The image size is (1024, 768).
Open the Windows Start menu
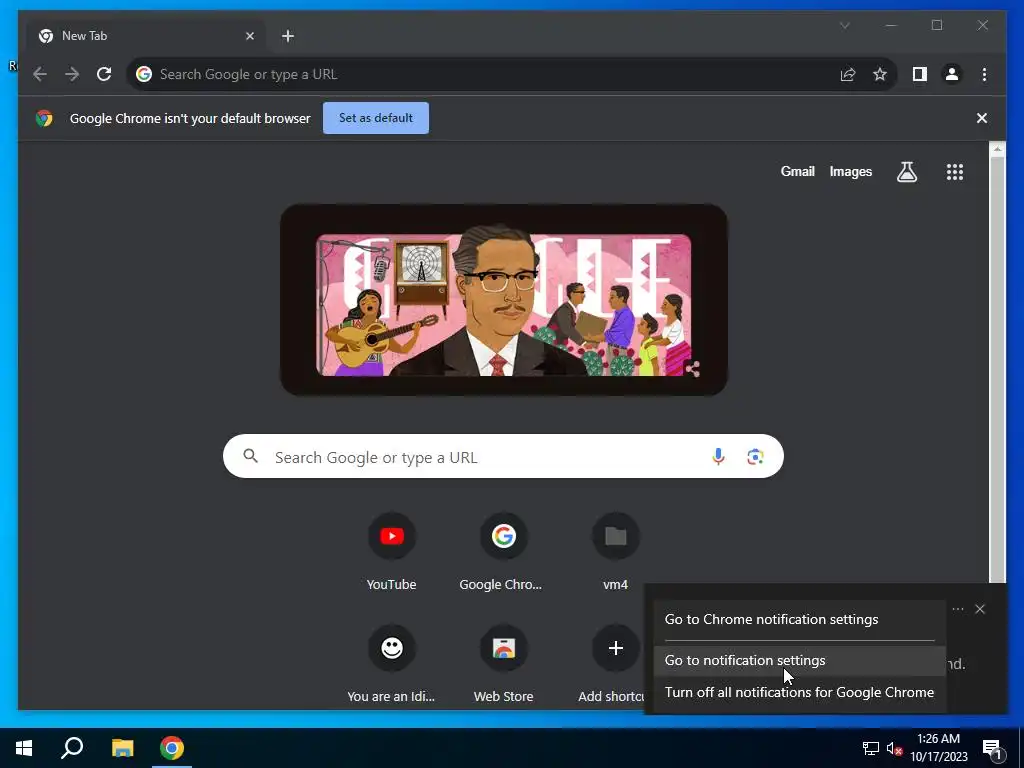[x=24, y=748]
